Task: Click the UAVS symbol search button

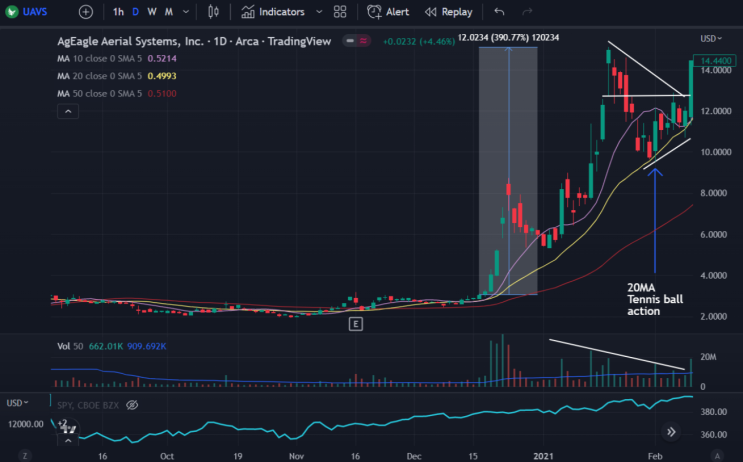Action: (x=27, y=12)
